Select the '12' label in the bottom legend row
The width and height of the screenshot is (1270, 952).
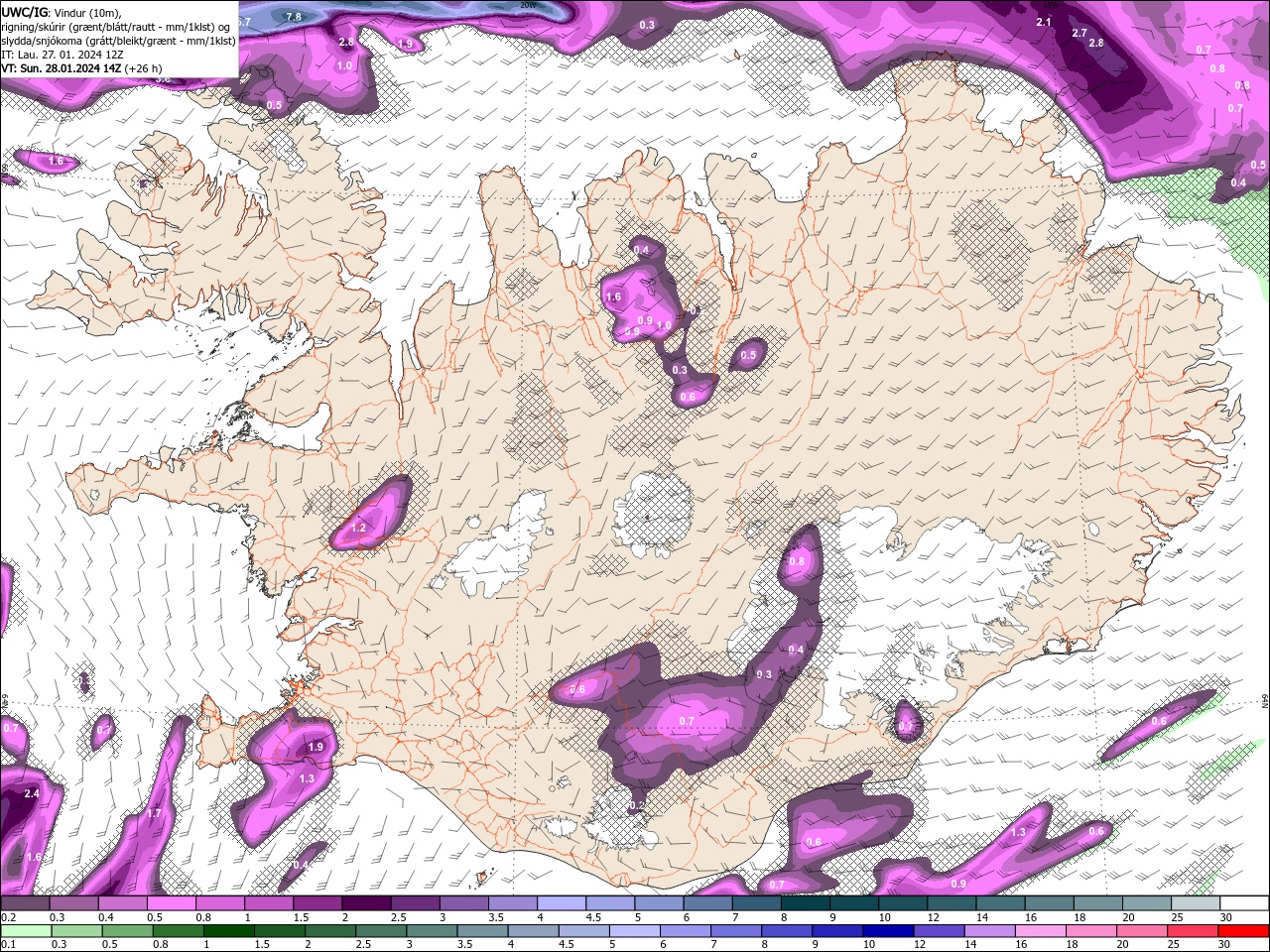click(x=921, y=945)
